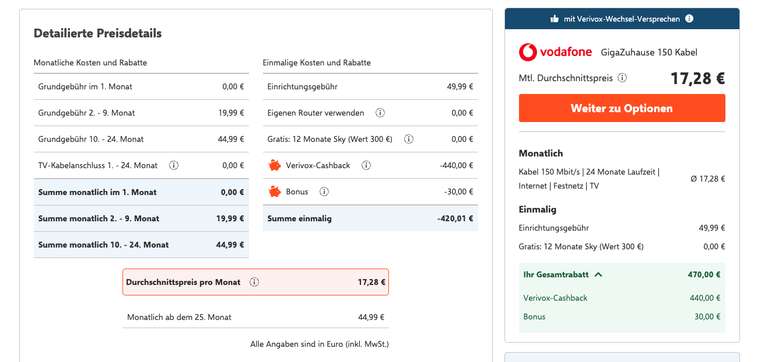Open info icon beside Eigenen Router verwenden
The image size is (768, 362).
coord(380,113)
